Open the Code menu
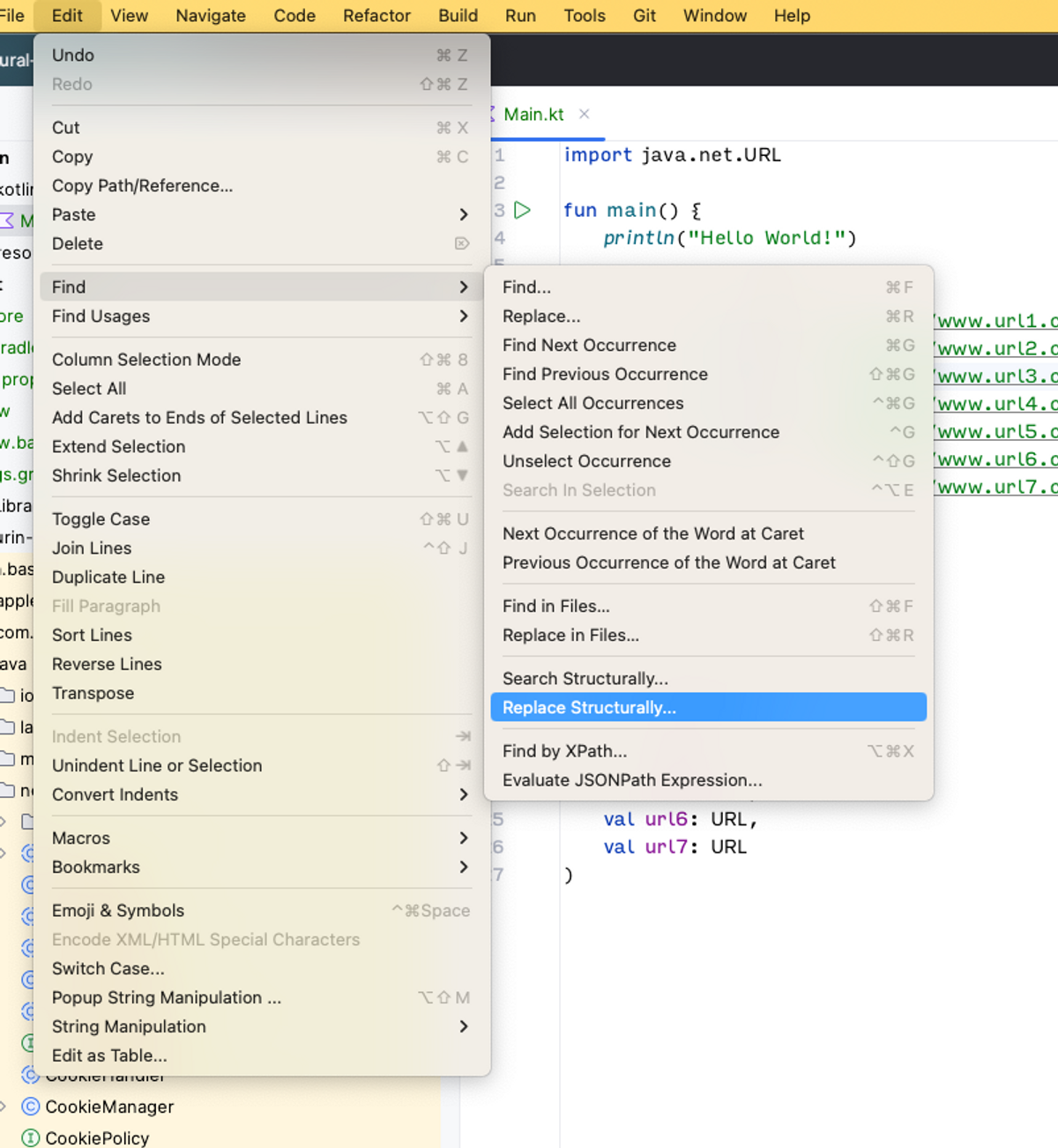 coord(294,15)
